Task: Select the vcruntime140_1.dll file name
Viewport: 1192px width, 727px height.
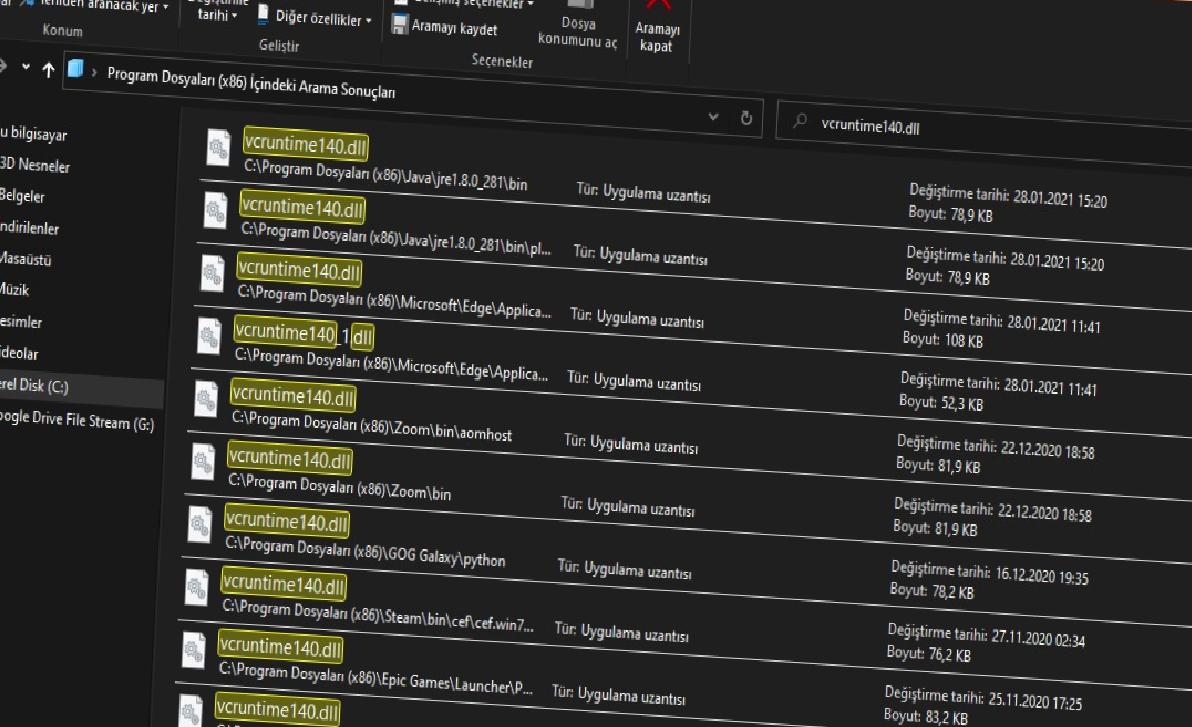Action: [303, 333]
